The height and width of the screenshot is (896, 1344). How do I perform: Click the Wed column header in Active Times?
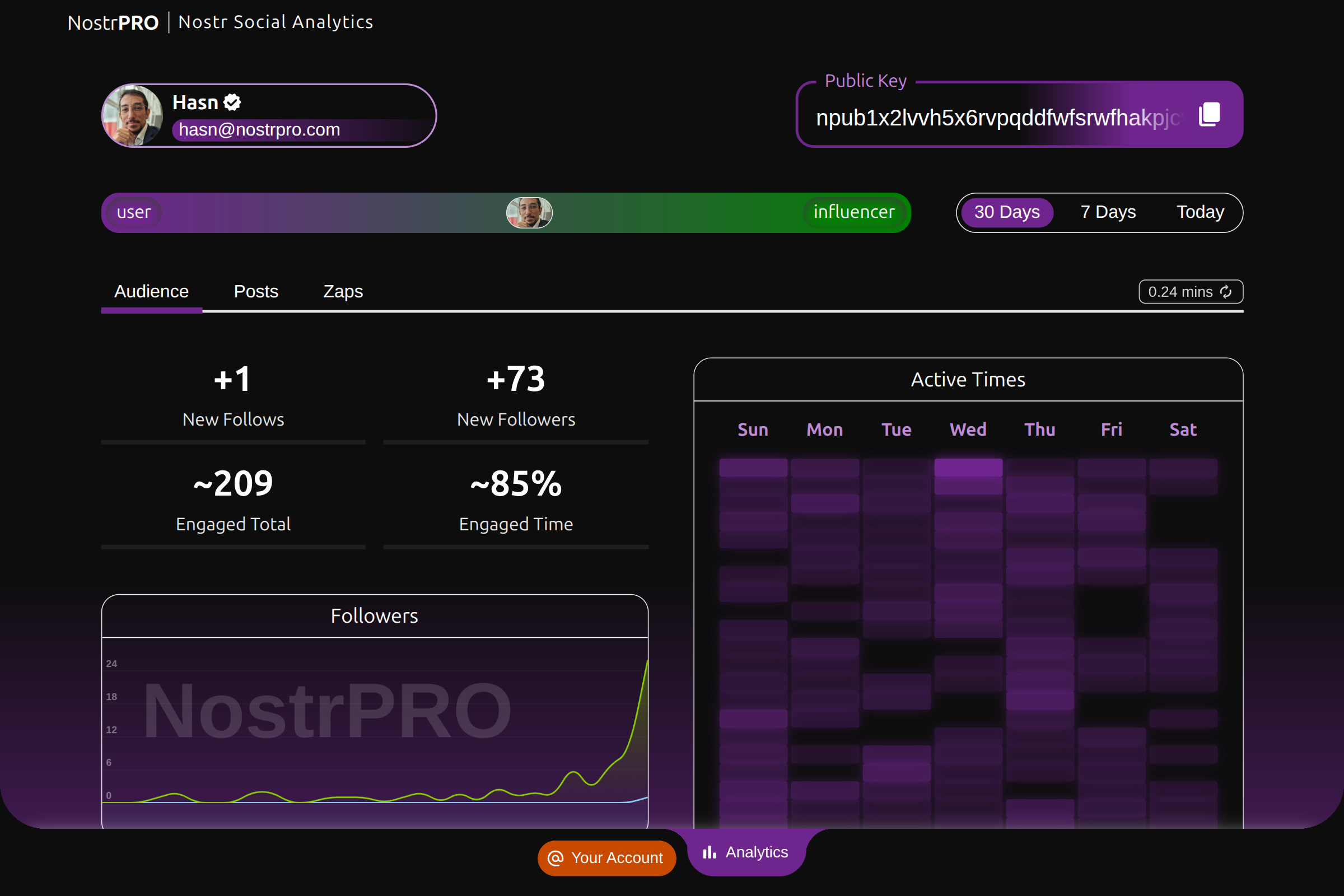(968, 430)
